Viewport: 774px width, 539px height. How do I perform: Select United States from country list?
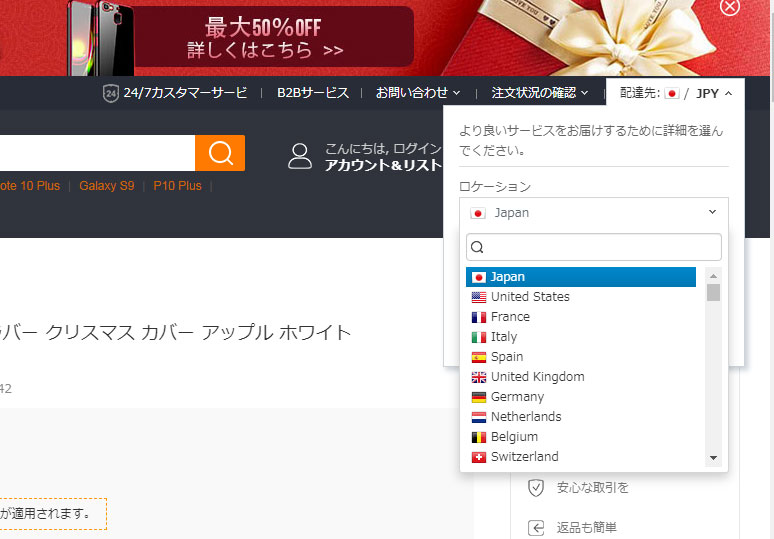click(x=530, y=297)
